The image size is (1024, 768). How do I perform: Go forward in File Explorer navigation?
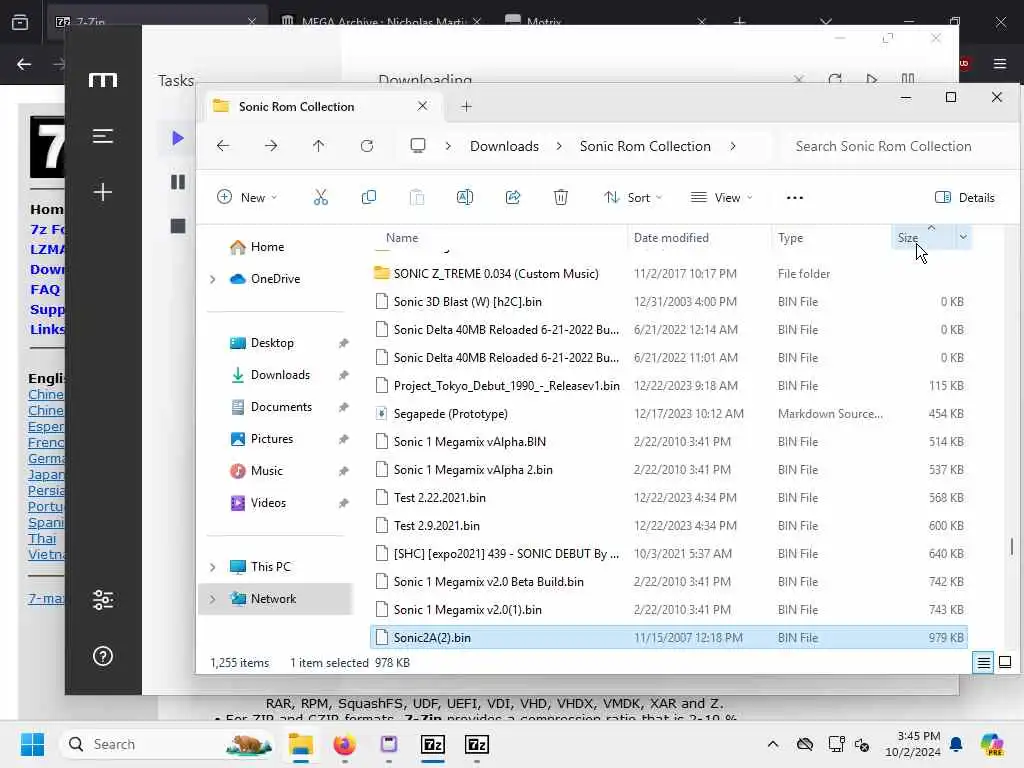(x=271, y=146)
